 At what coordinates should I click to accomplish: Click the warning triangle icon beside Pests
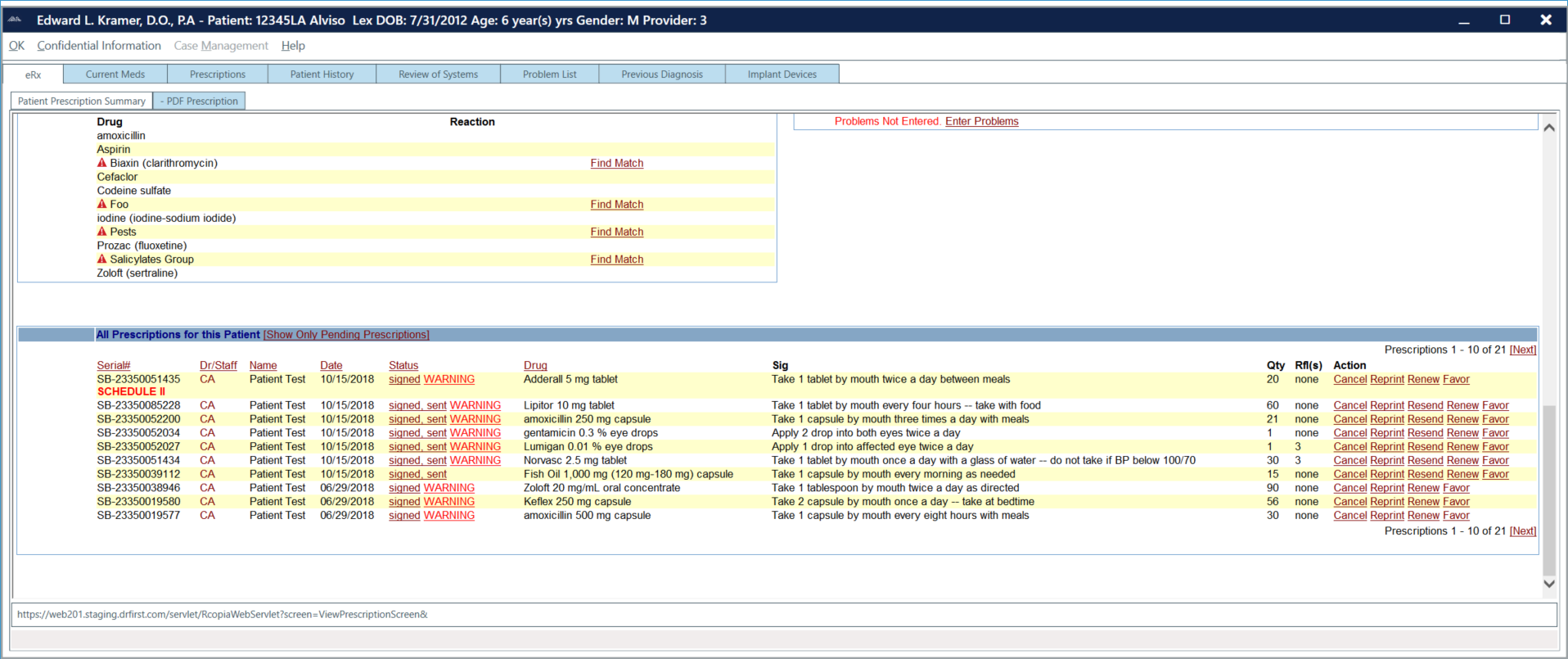point(102,232)
